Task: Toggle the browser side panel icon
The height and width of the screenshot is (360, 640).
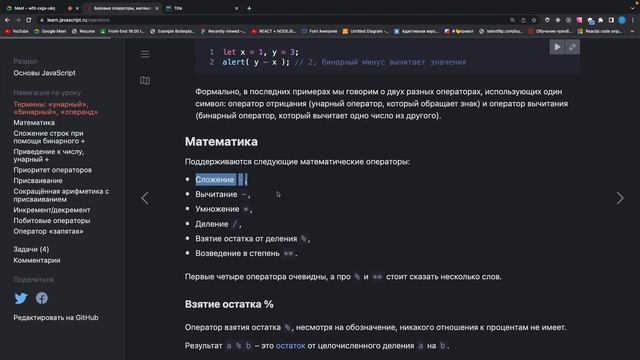Action: coord(611,20)
